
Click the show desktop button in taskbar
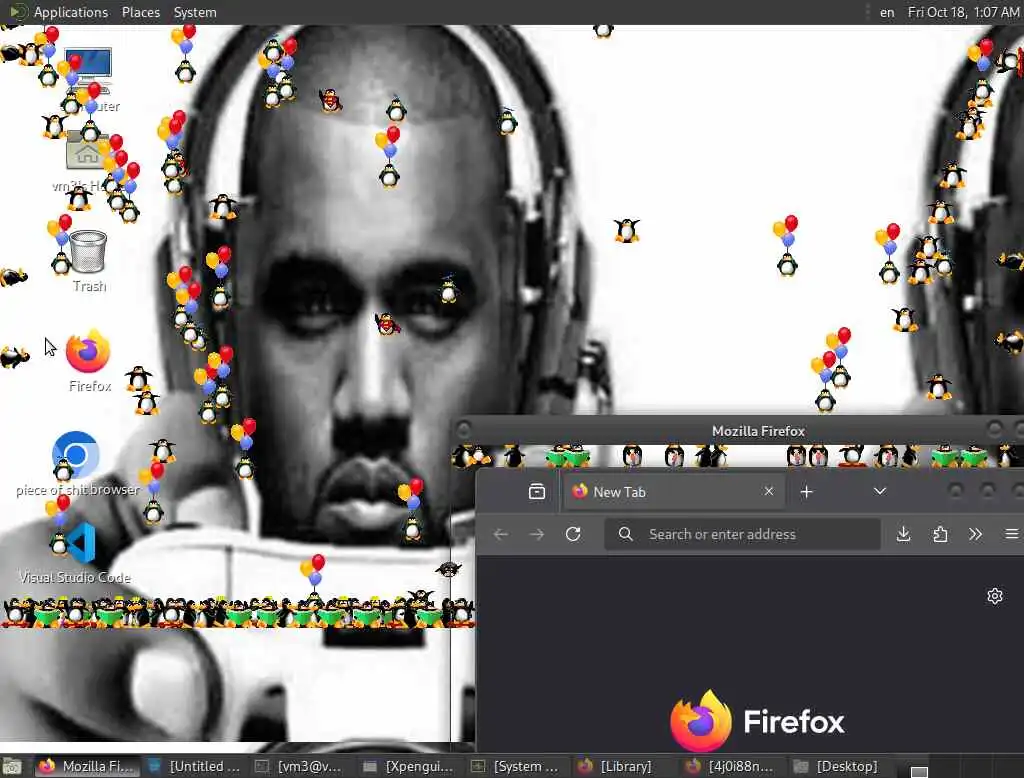12,767
